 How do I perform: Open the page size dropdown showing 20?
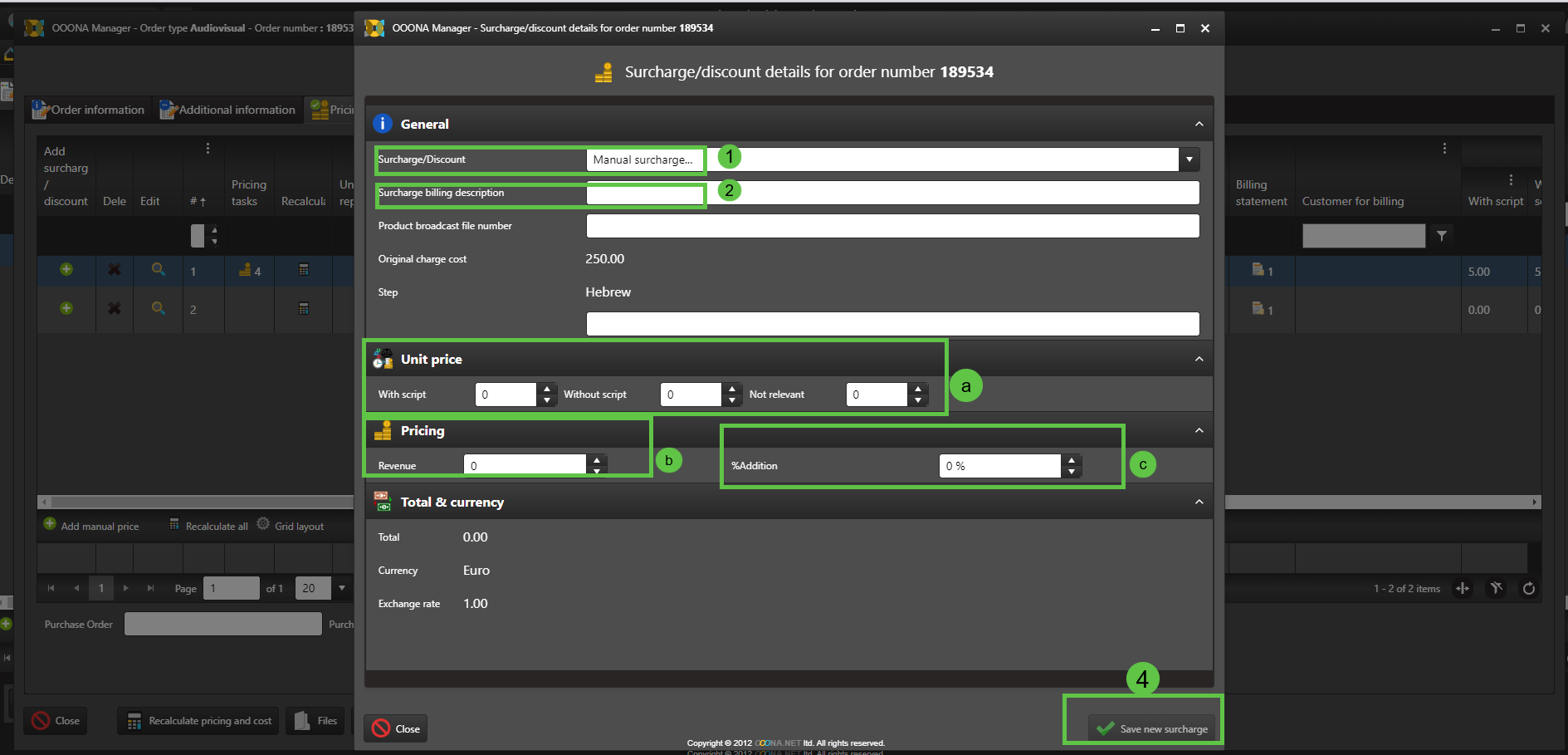pyautogui.click(x=342, y=588)
